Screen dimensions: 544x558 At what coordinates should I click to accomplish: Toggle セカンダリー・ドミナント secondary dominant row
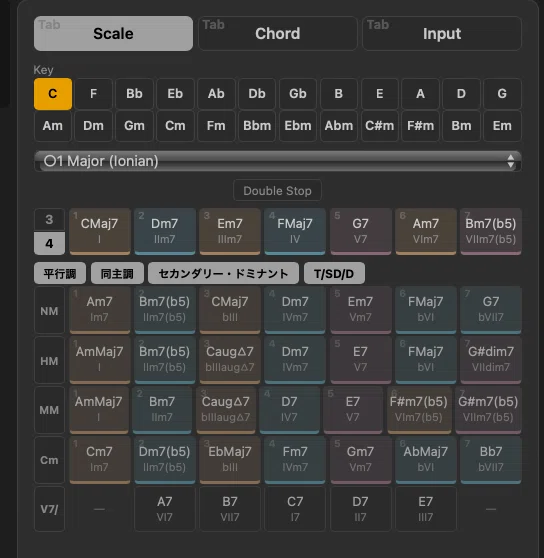(223, 273)
